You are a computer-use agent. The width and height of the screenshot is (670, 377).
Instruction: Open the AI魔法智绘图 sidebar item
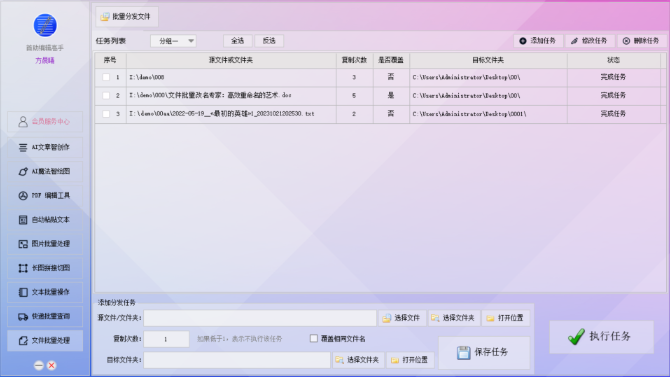[x=45, y=171]
